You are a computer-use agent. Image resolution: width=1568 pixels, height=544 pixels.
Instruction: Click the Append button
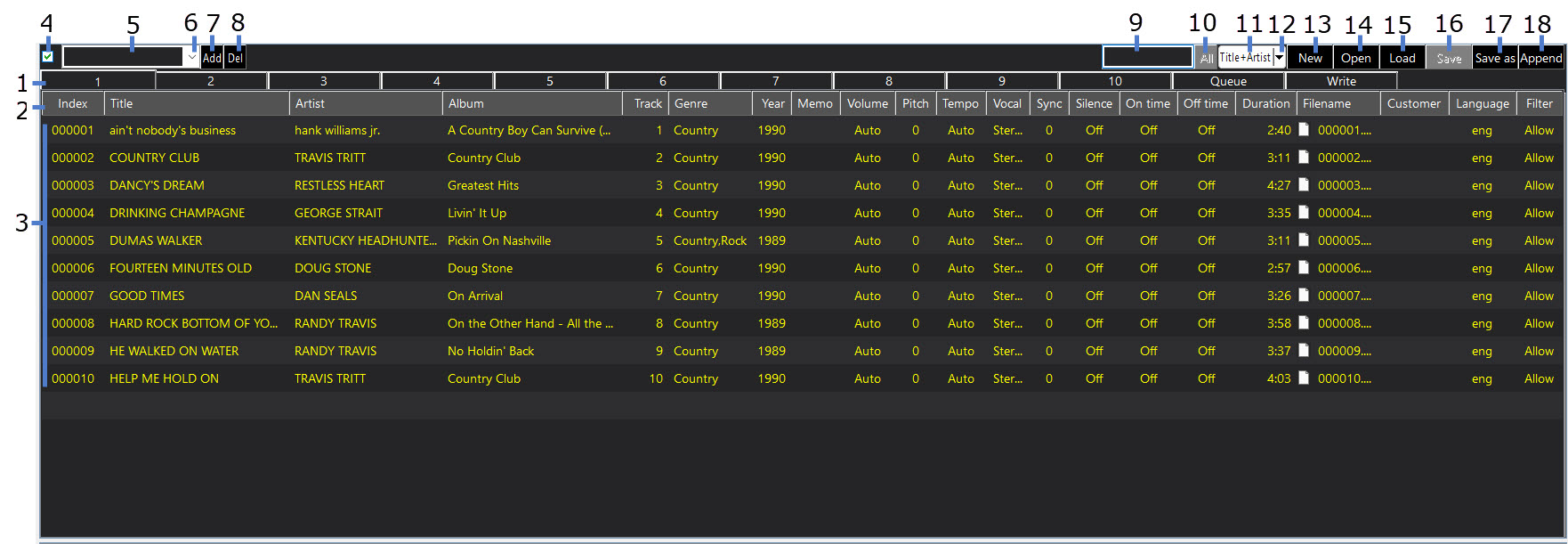(1540, 58)
